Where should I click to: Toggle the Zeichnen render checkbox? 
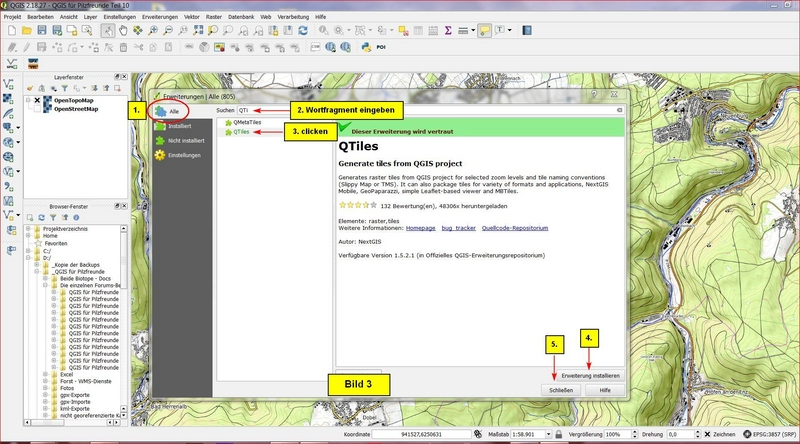pos(708,434)
